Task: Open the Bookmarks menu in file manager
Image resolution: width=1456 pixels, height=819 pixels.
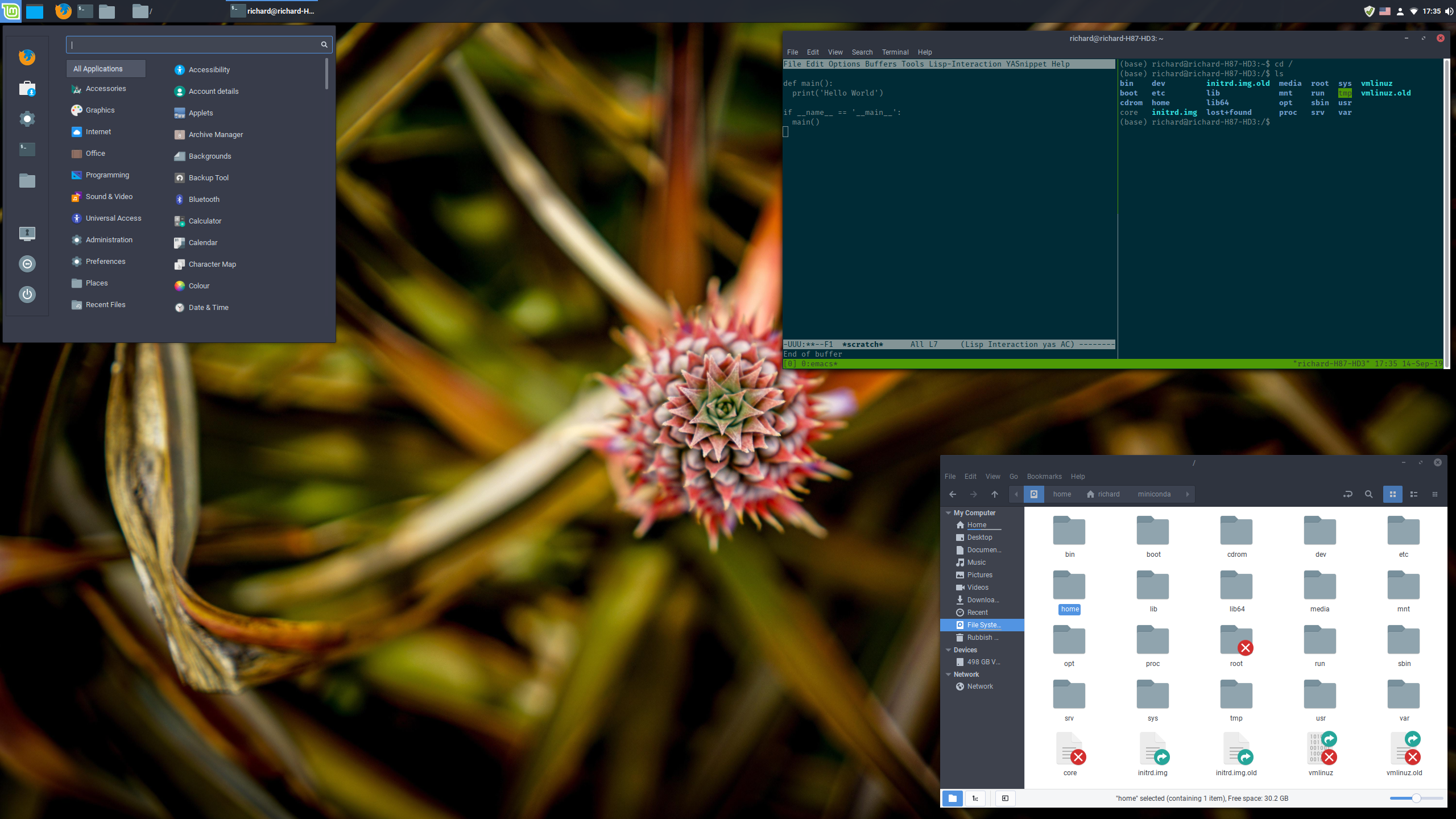Action: (x=1044, y=477)
